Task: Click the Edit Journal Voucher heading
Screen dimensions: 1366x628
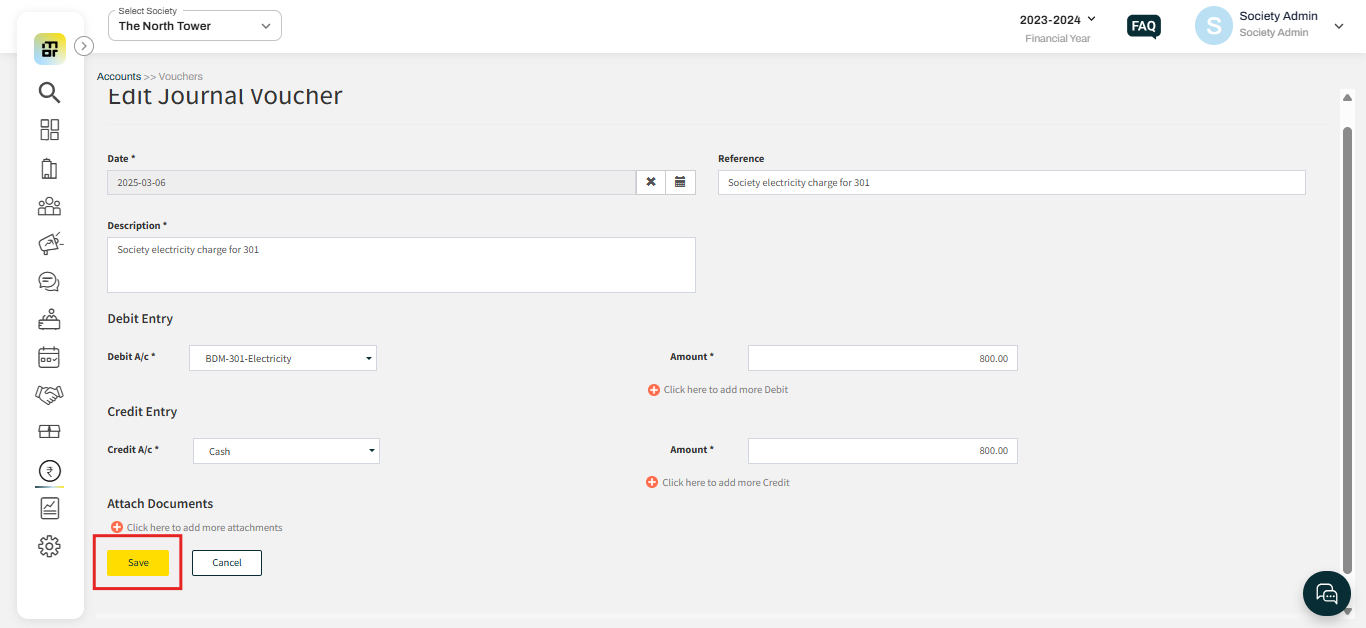Action: tap(225, 96)
